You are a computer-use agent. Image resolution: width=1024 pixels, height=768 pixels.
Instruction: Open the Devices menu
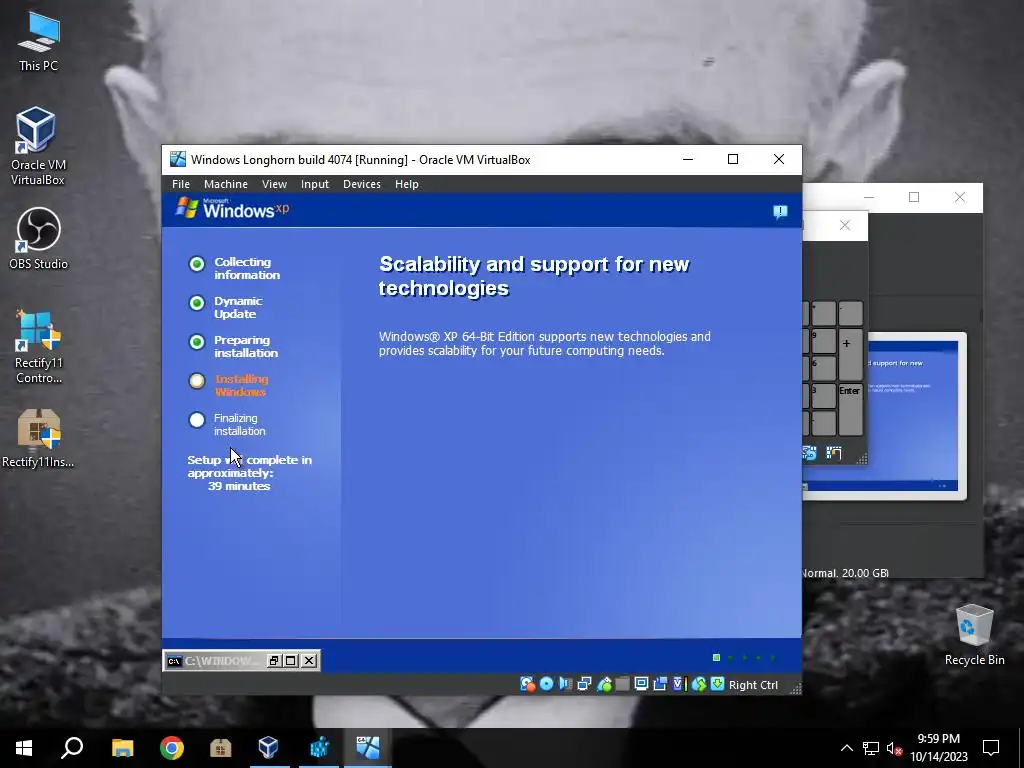click(x=362, y=184)
